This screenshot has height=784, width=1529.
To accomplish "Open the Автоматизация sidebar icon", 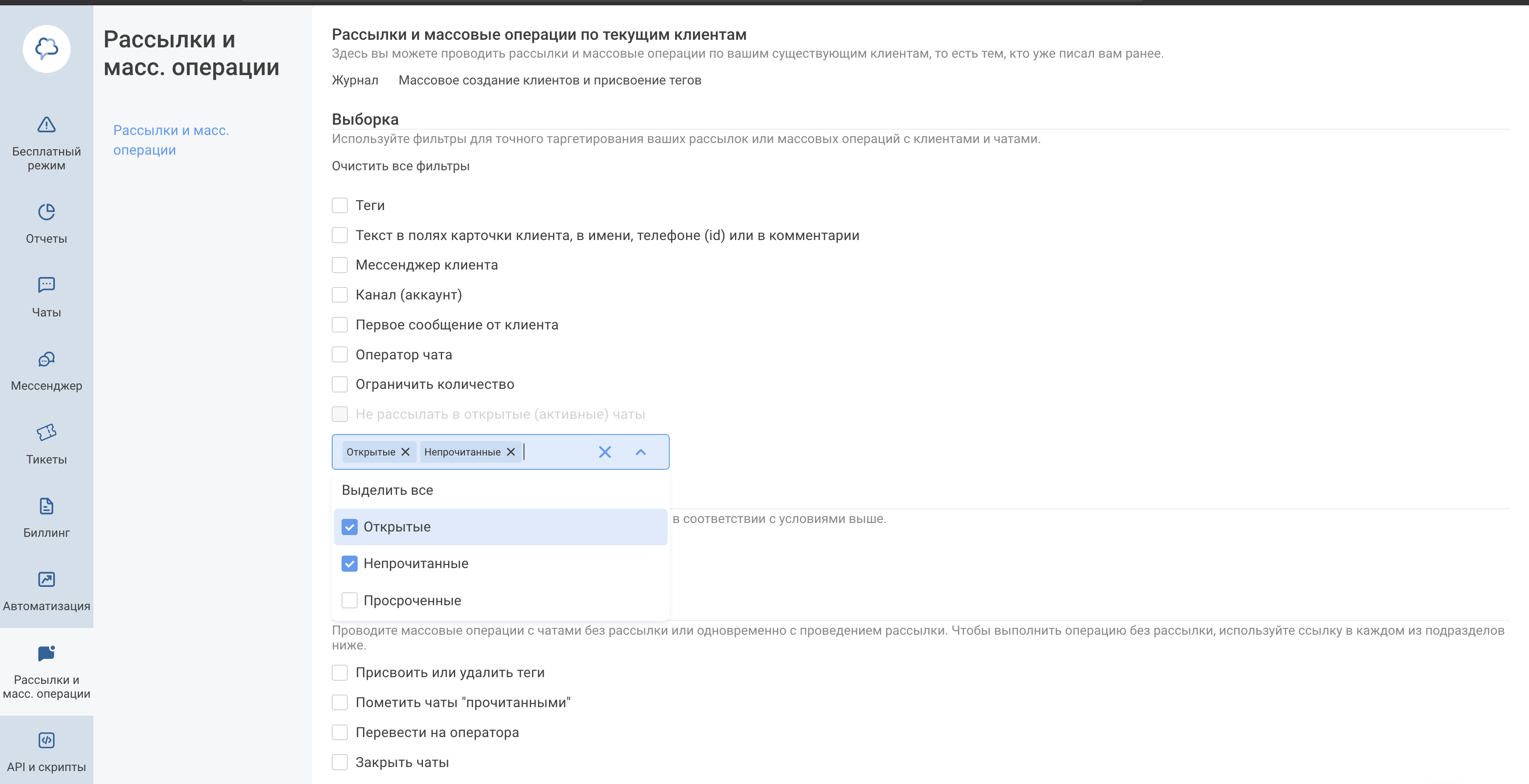I will 46,580.
